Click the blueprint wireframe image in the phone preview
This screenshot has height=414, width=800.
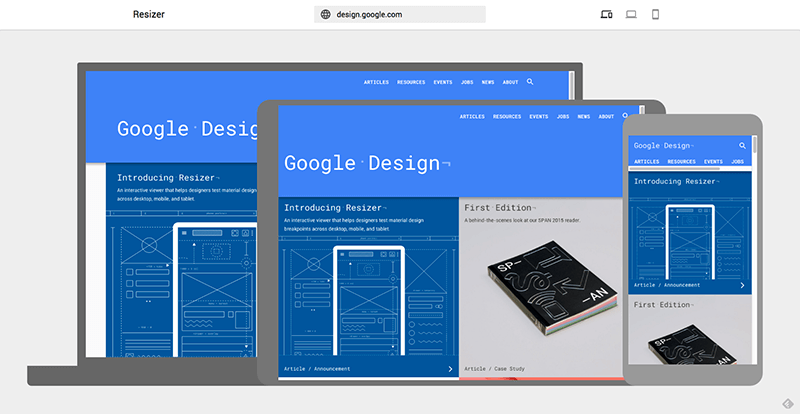(x=690, y=237)
